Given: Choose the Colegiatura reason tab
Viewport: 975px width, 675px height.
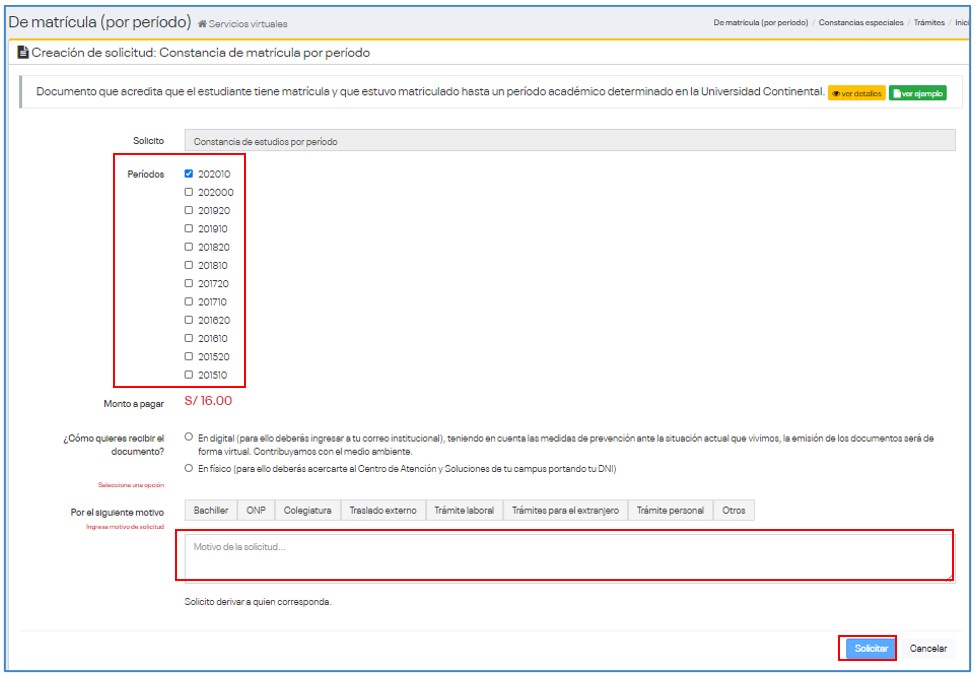Looking at the screenshot, I should pos(307,510).
